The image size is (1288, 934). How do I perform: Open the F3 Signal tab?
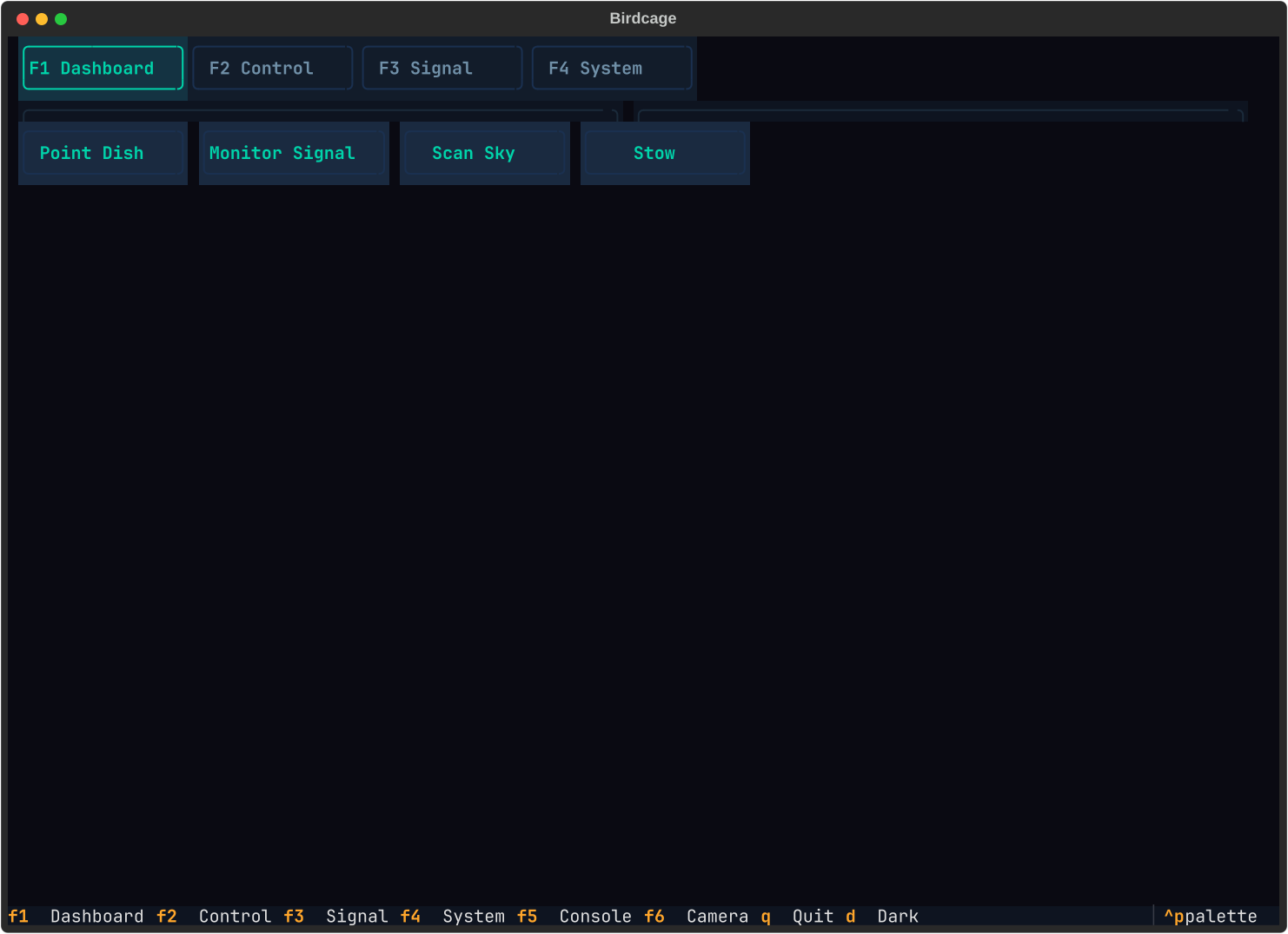[x=442, y=68]
